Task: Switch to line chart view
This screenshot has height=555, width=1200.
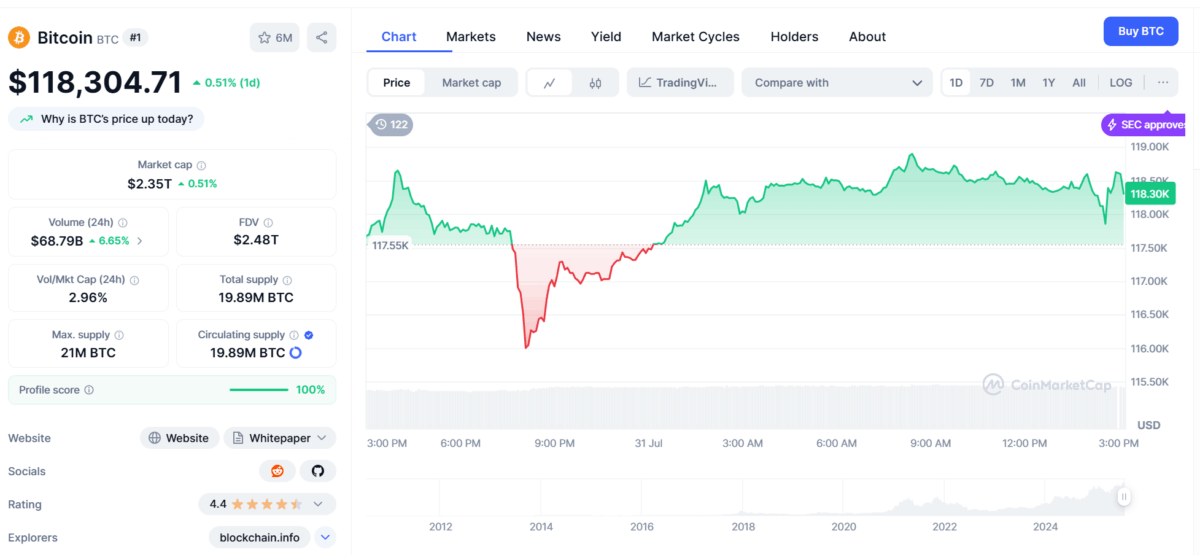Action: 550,83
